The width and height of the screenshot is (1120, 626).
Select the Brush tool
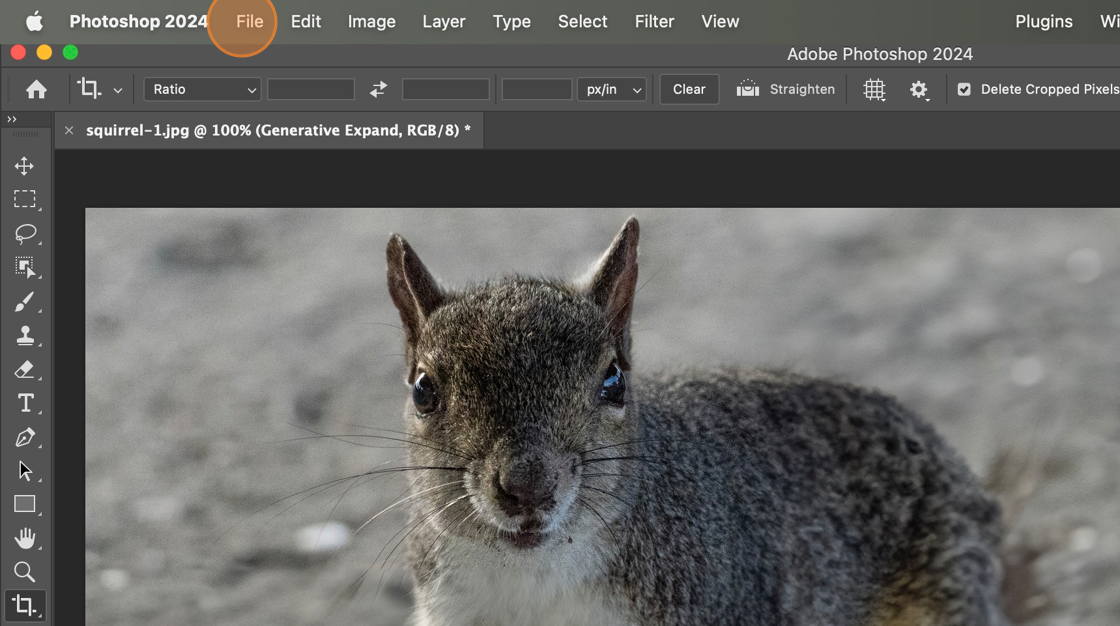pyautogui.click(x=24, y=302)
